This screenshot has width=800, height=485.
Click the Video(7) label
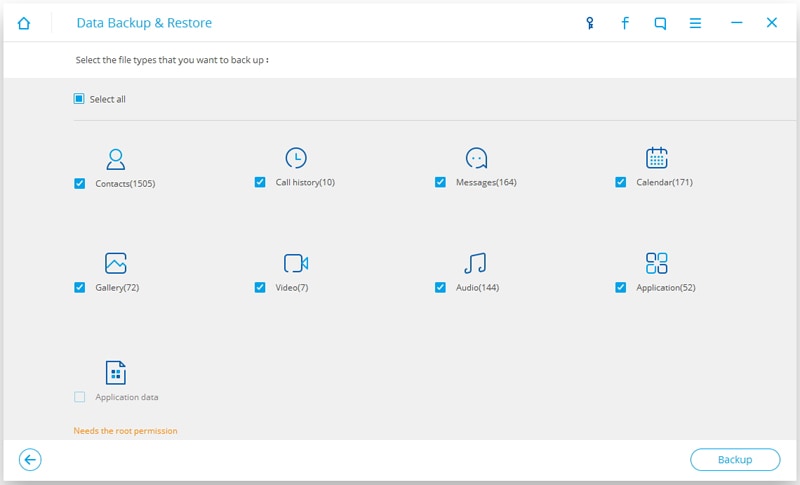pyautogui.click(x=291, y=288)
